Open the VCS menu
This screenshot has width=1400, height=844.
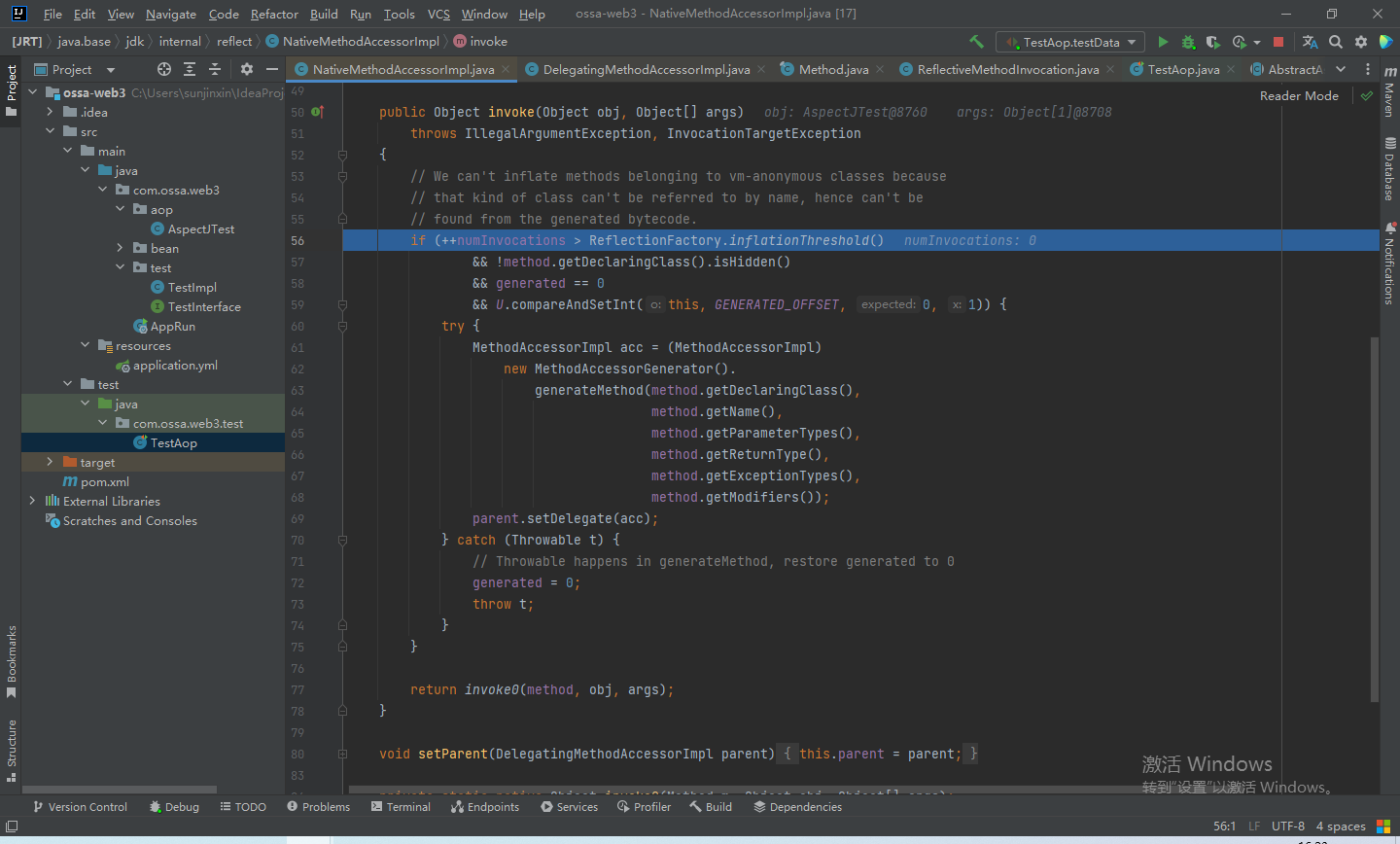point(438,14)
